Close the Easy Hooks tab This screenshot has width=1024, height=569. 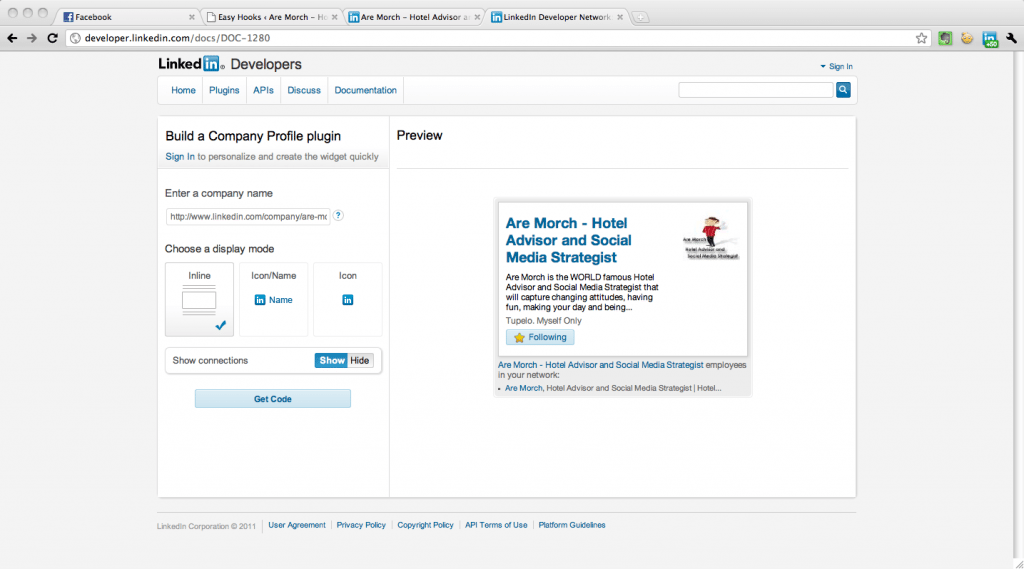(x=334, y=17)
